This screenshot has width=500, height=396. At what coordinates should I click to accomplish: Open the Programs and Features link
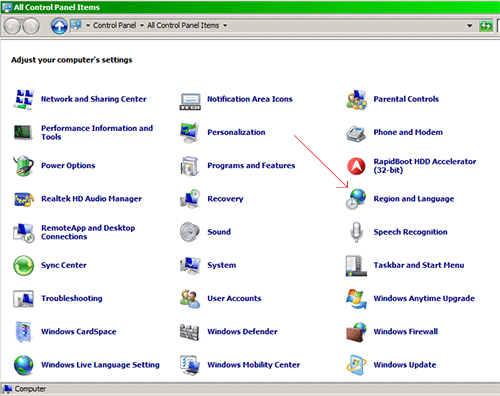251,166
